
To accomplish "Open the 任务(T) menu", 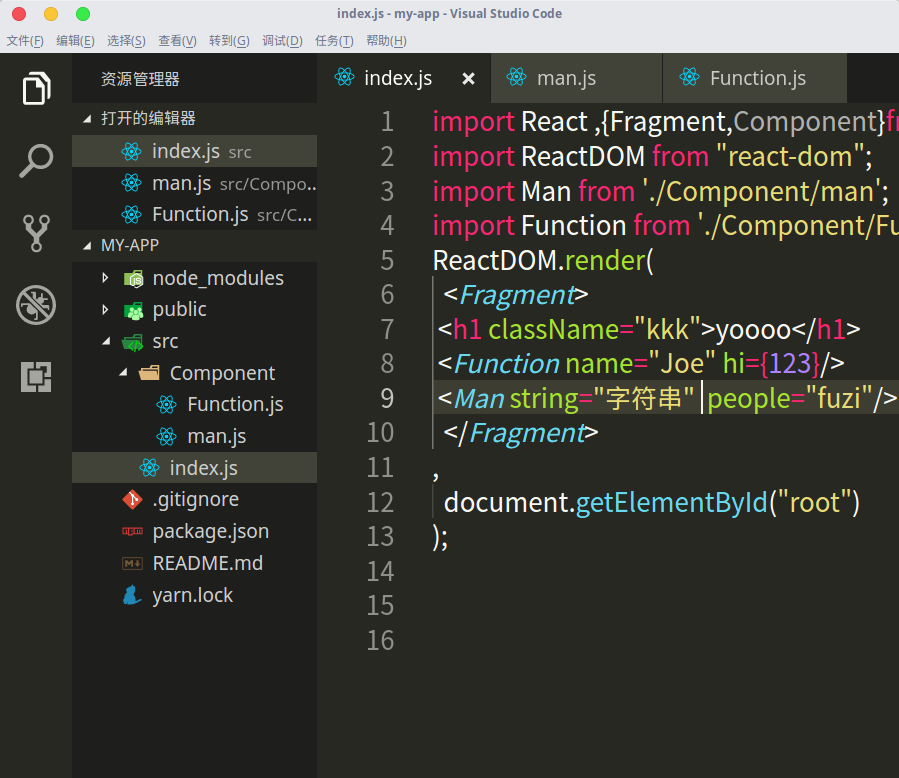I will click(x=334, y=41).
